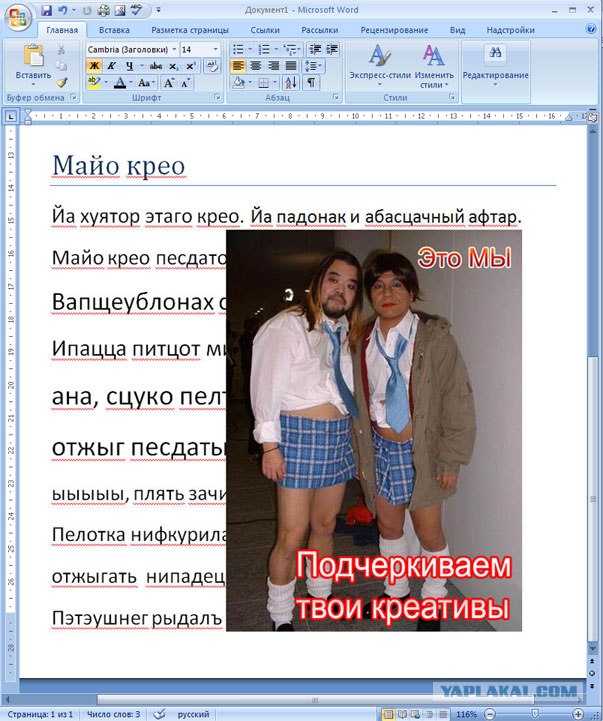Click Изменить стили button
603x721 pixels.
(x=434, y=66)
